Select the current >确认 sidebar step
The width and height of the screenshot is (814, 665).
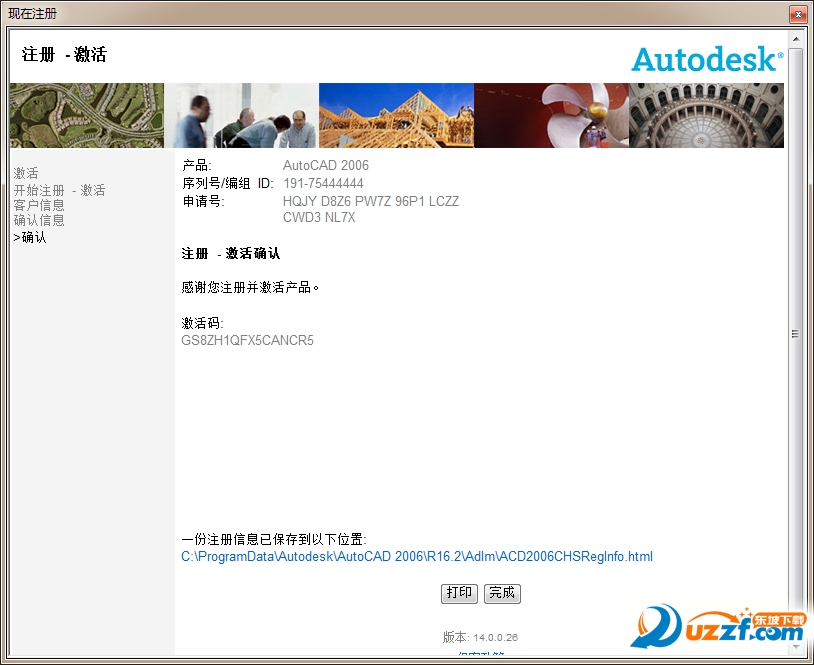pyautogui.click(x=30, y=237)
